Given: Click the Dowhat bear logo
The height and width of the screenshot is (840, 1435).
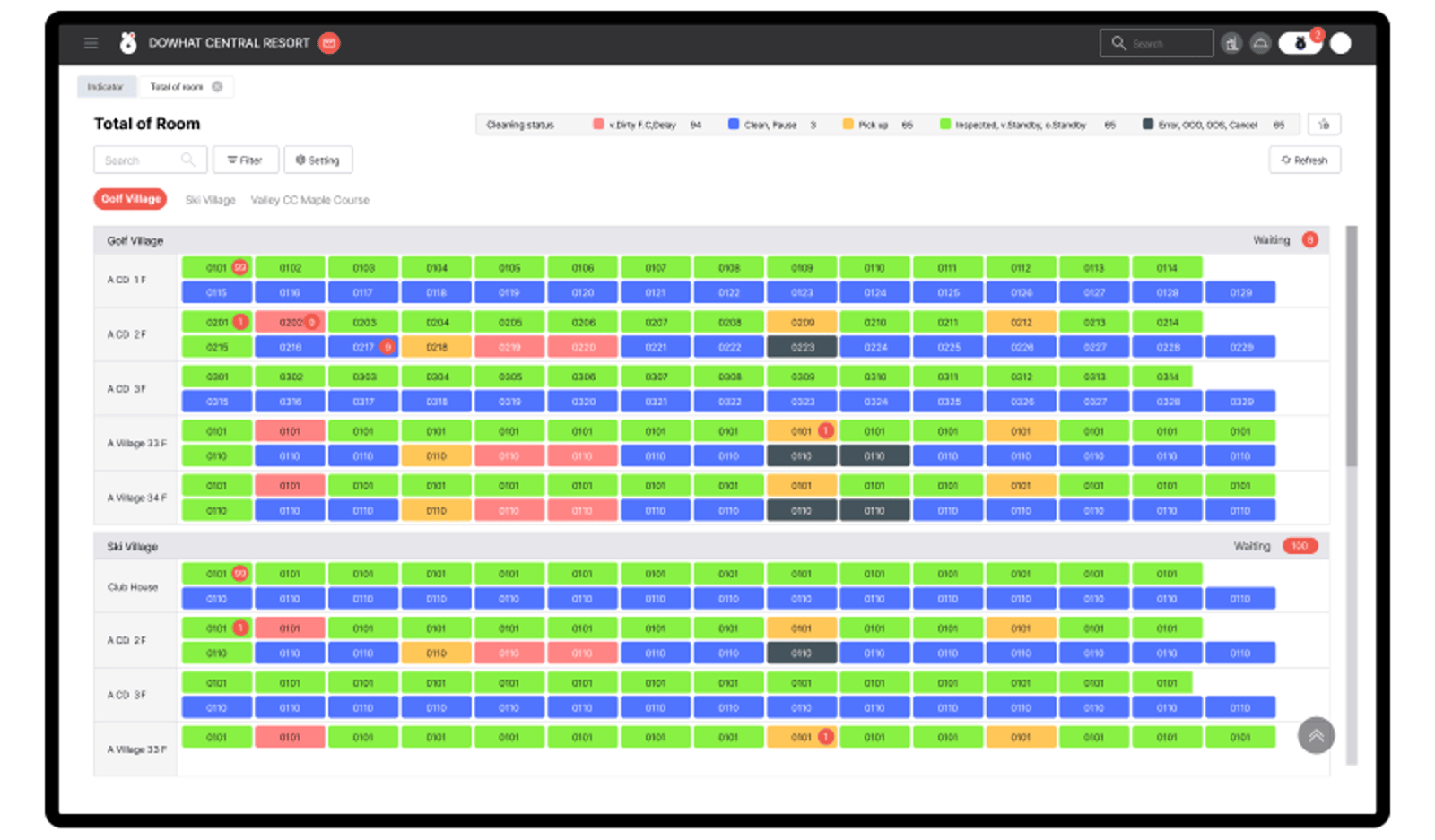Looking at the screenshot, I should click(x=128, y=42).
